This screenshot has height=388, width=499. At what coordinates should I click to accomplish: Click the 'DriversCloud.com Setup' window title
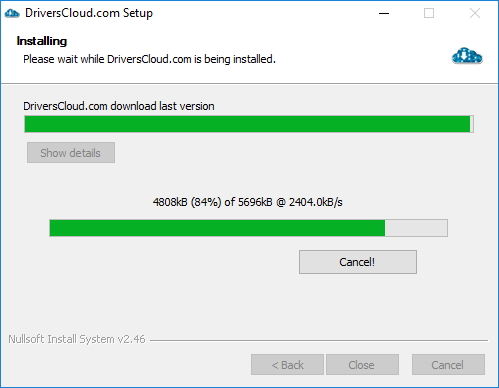click(x=89, y=13)
